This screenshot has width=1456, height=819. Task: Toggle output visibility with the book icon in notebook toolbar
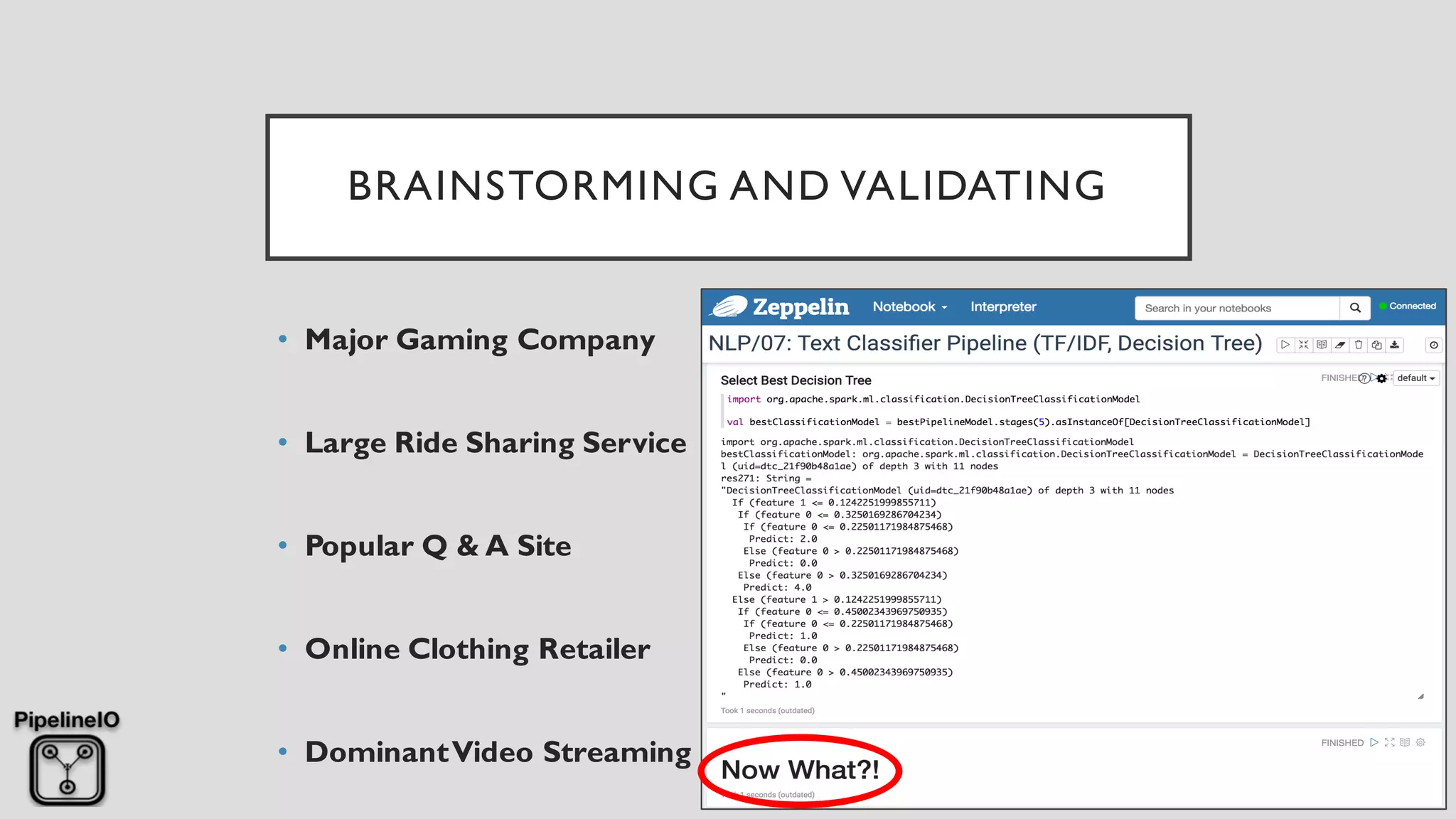pyautogui.click(x=1322, y=345)
